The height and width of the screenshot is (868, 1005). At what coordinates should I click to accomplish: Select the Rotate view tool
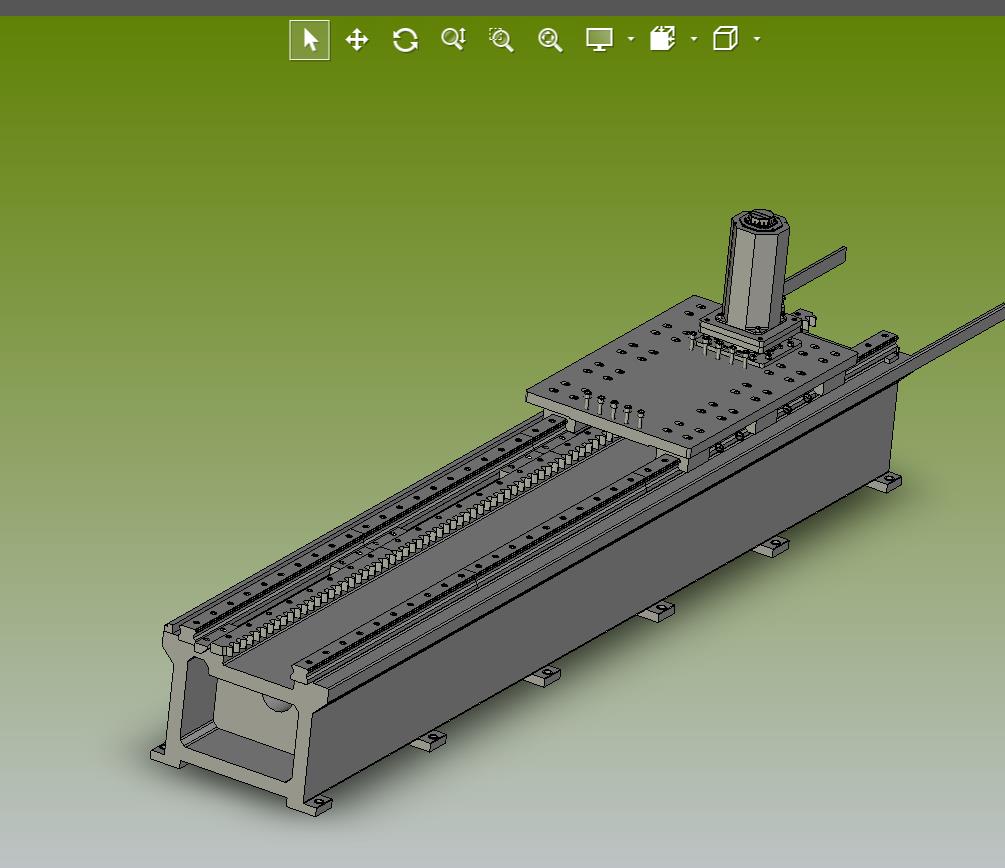click(x=405, y=40)
